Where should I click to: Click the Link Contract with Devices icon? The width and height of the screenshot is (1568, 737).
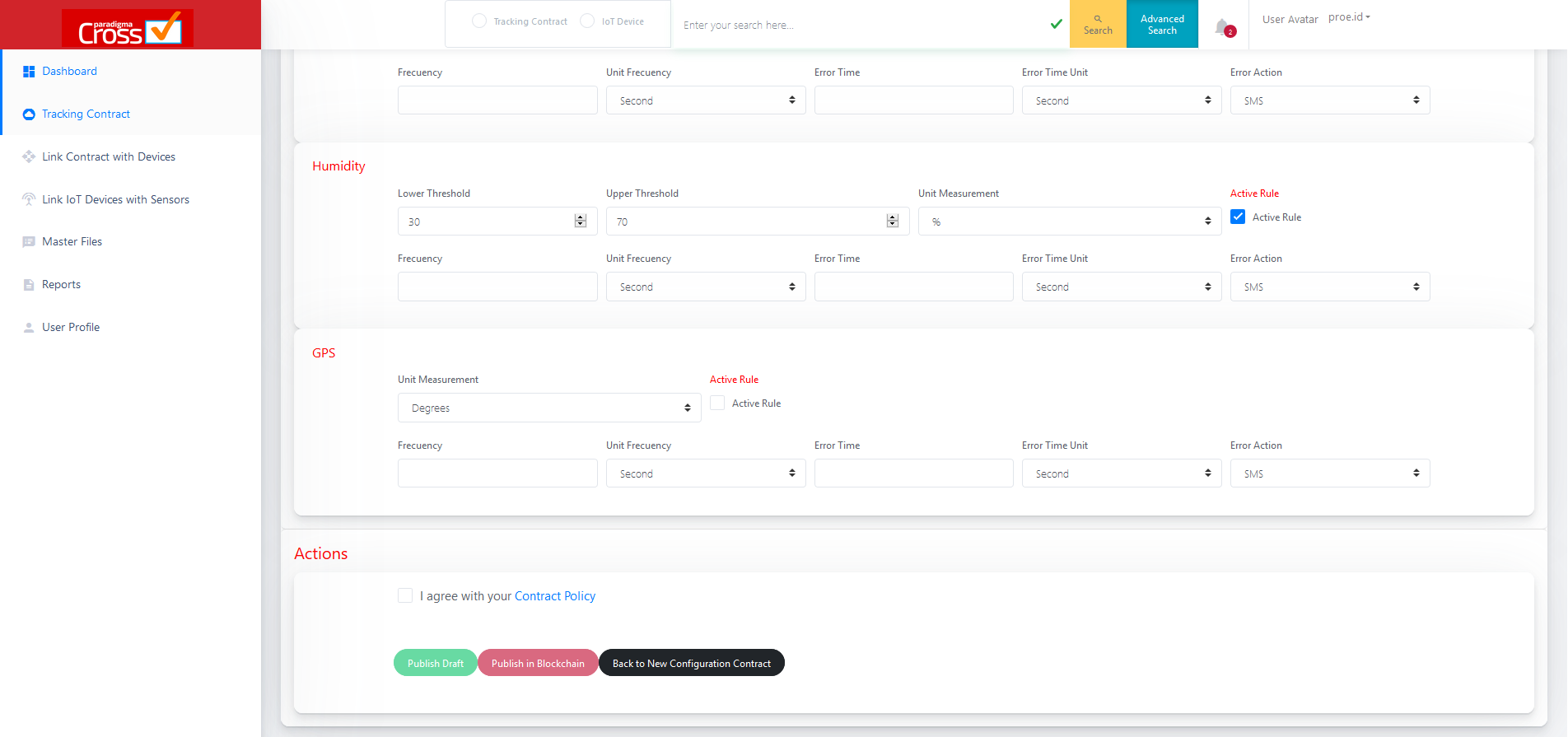[29, 156]
